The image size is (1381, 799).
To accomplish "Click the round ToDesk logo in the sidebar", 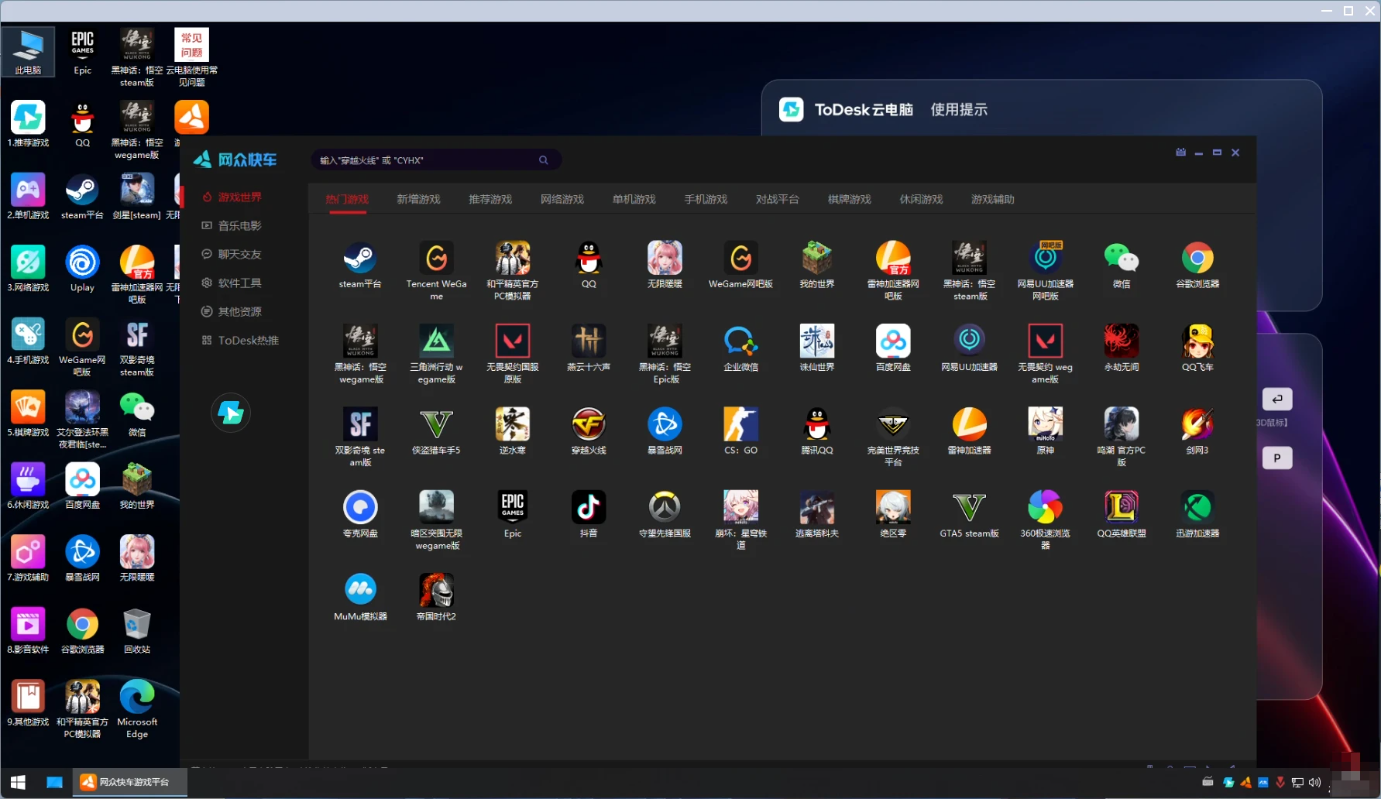I will coord(231,413).
